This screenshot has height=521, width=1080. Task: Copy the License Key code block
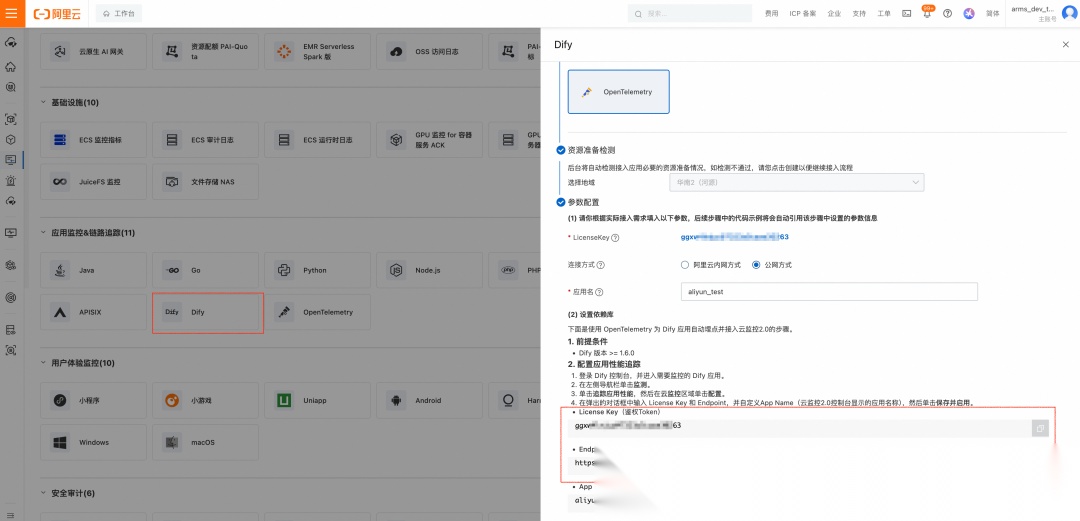1040,429
